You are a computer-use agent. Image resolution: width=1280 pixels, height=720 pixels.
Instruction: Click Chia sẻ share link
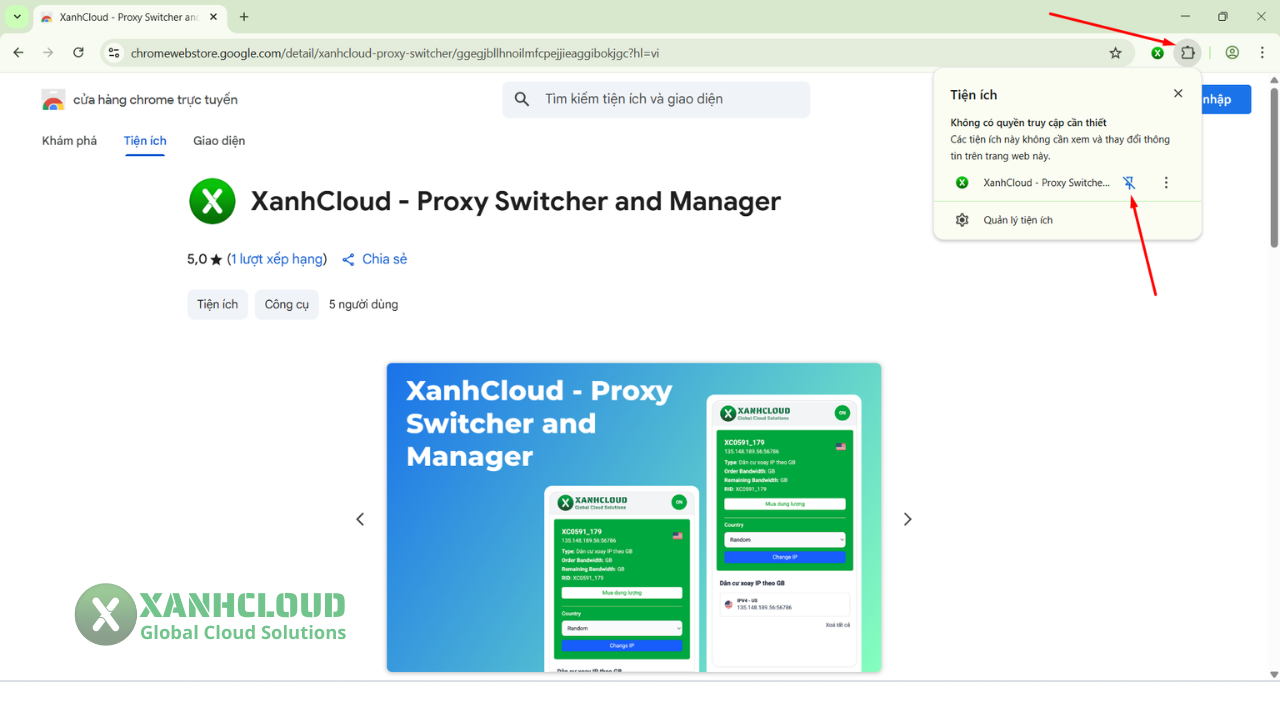[384, 259]
